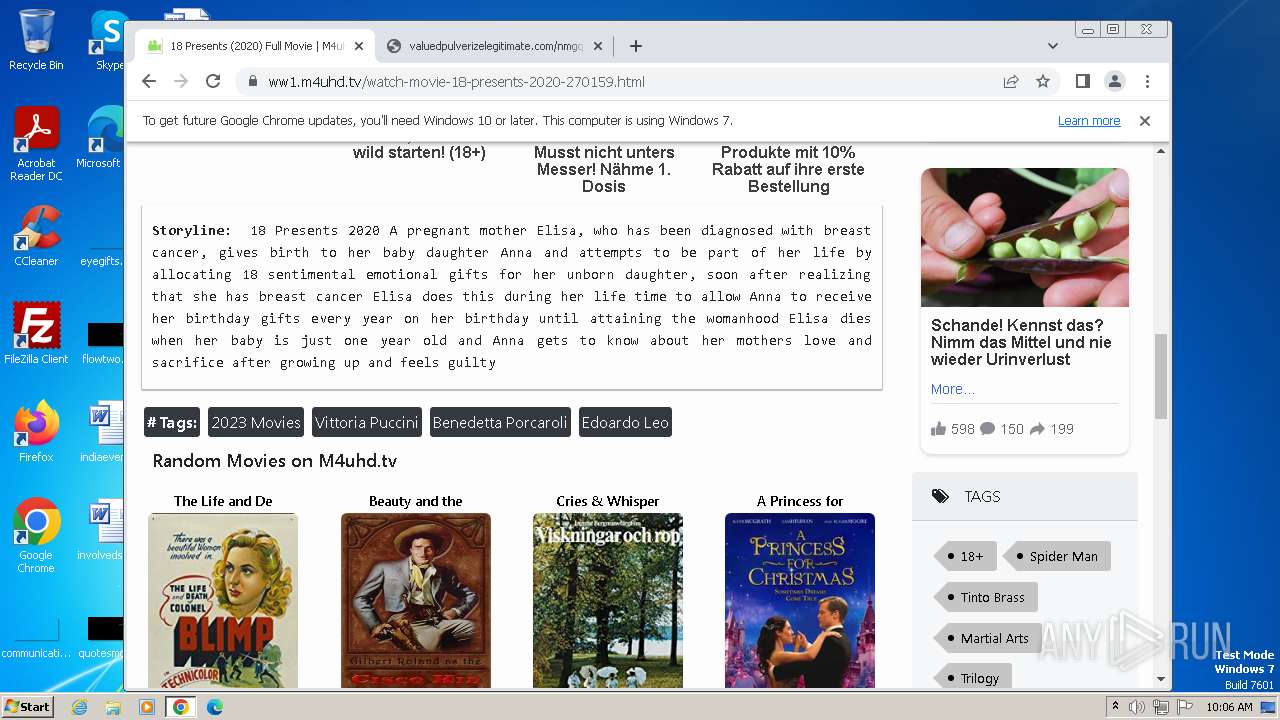Viewport: 1280px width, 720px height.
Task: Open CCleaner desktop icon
Action: (x=36, y=236)
